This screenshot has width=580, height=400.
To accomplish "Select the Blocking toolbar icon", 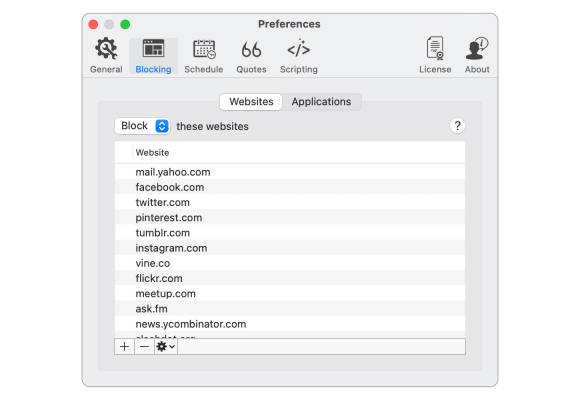I will click(153, 56).
